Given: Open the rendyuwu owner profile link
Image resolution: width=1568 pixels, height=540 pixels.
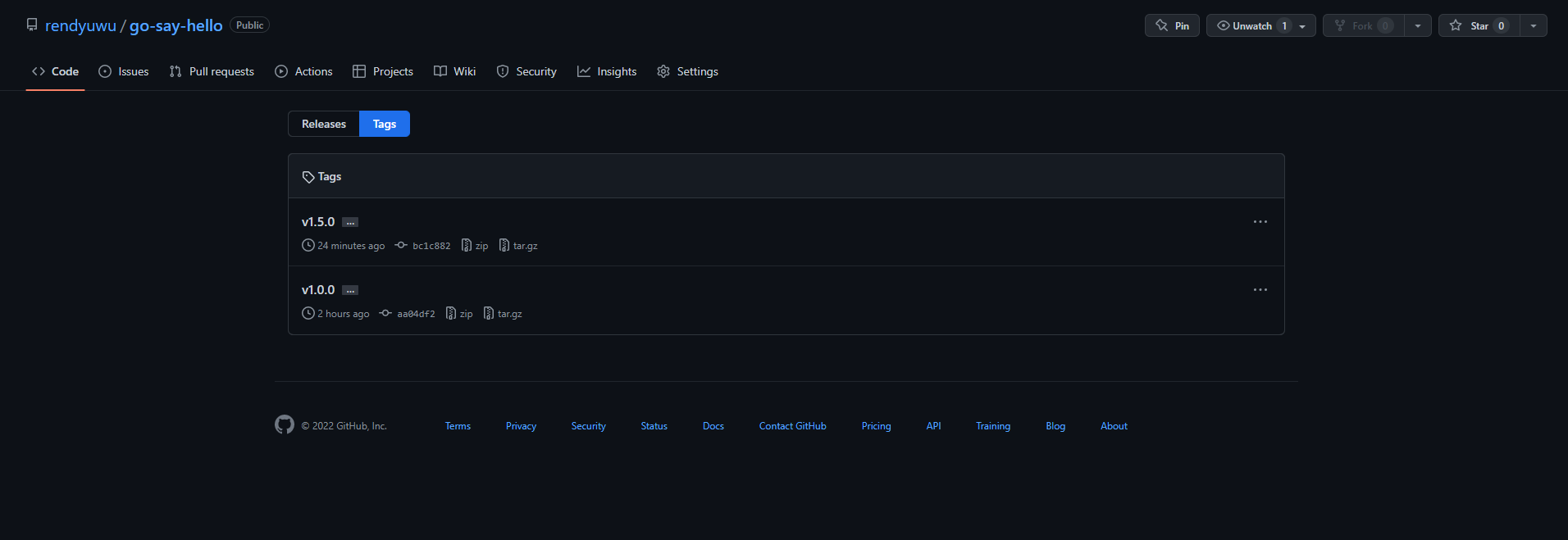Looking at the screenshot, I should pyautogui.click(x=80, y=25).
